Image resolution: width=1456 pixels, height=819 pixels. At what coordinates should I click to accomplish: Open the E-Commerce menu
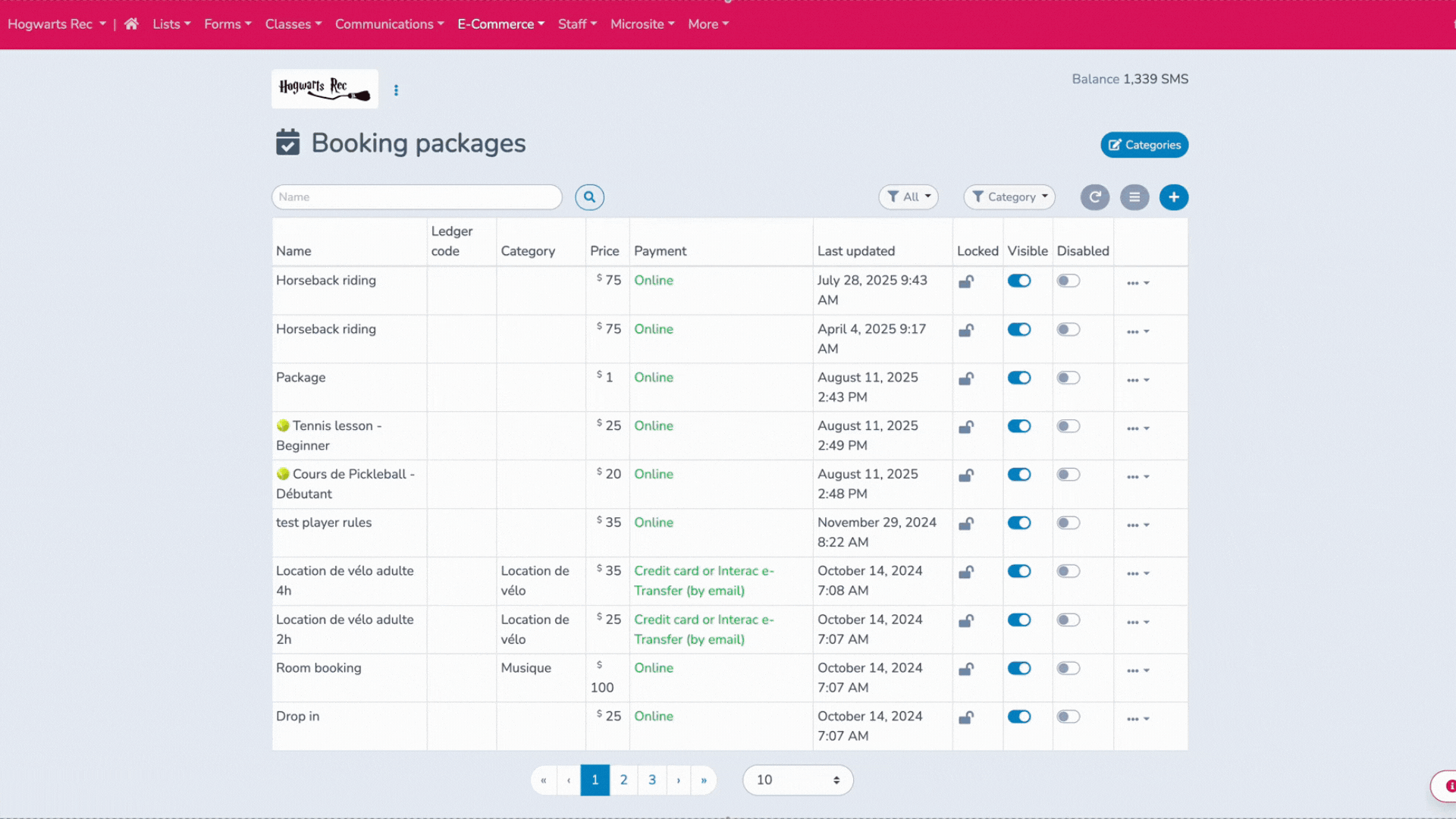(500, 24)
